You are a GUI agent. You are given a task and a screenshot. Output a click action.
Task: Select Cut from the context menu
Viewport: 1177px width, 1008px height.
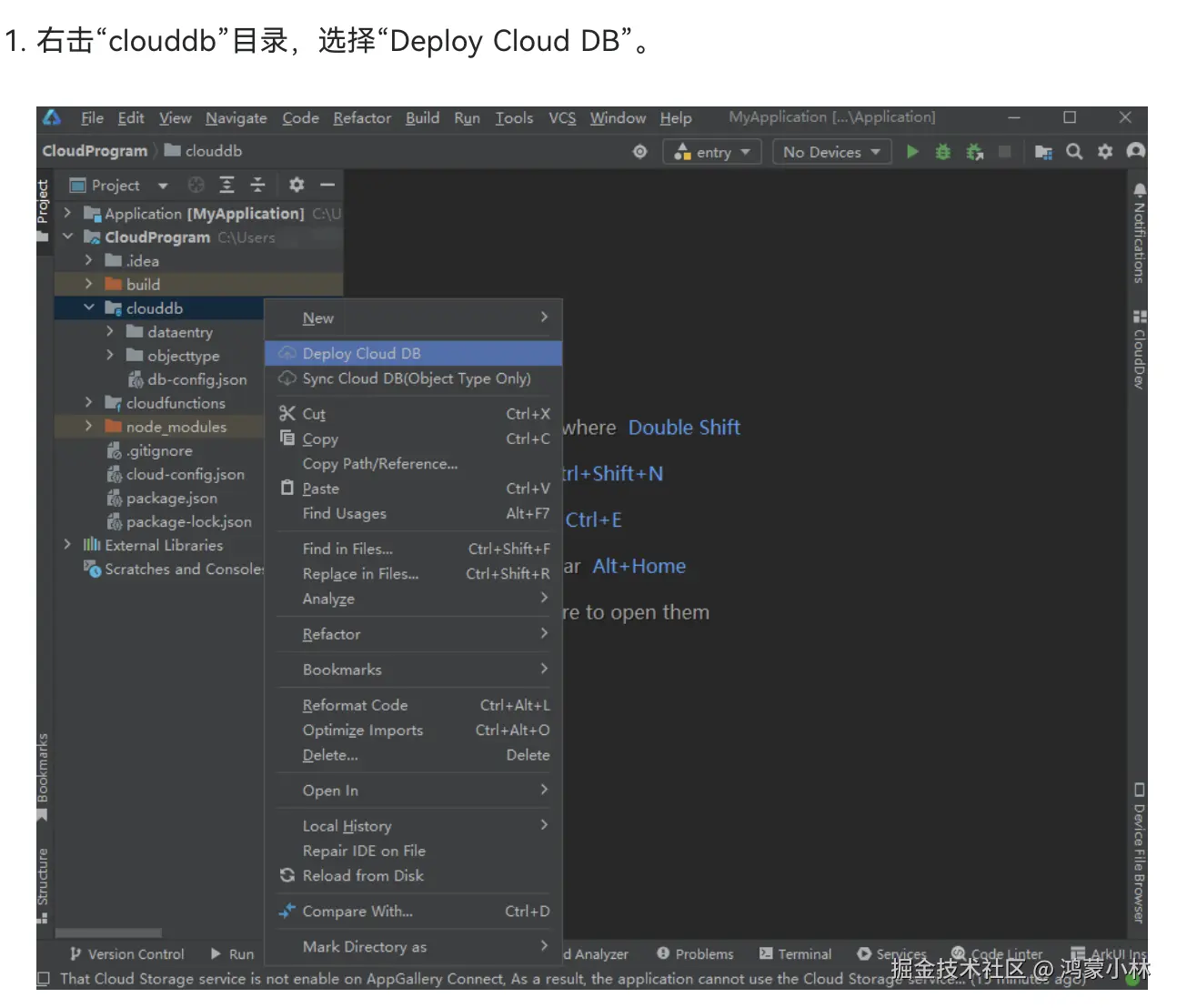[x=414, y=414]
